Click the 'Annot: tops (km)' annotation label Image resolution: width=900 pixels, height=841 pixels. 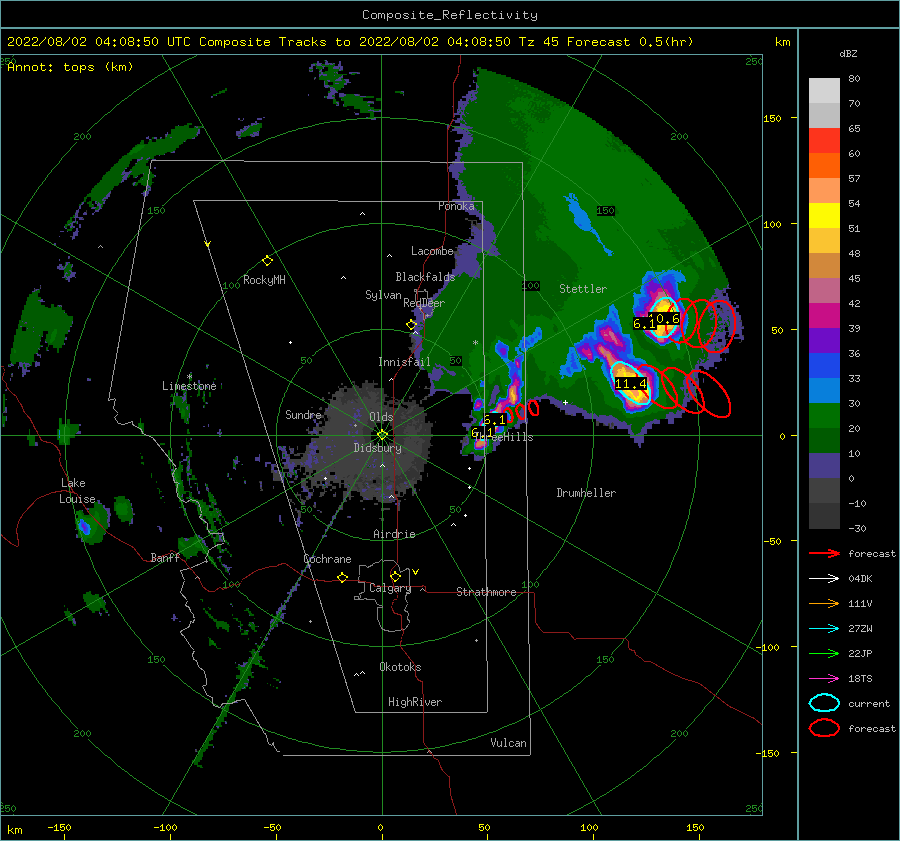[x=70, y=67]
